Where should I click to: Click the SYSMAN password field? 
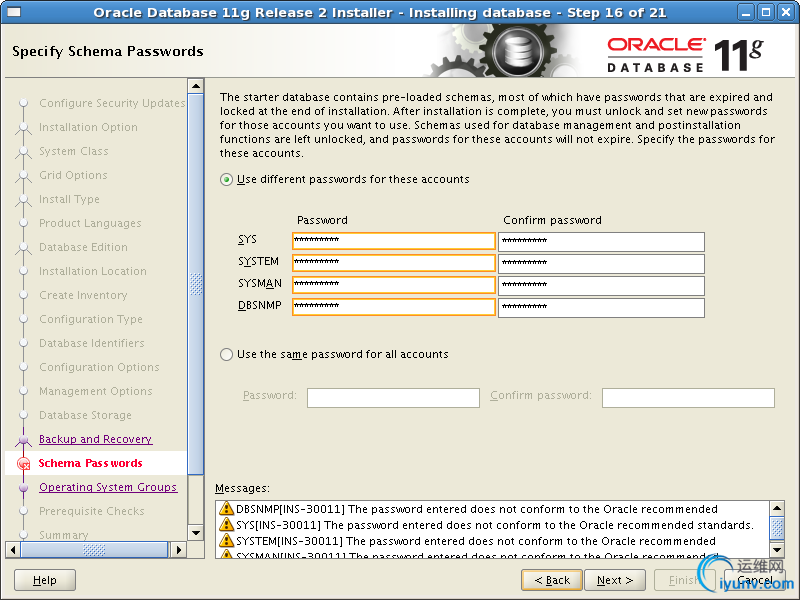pyautogui.click(x=393, y=285)
